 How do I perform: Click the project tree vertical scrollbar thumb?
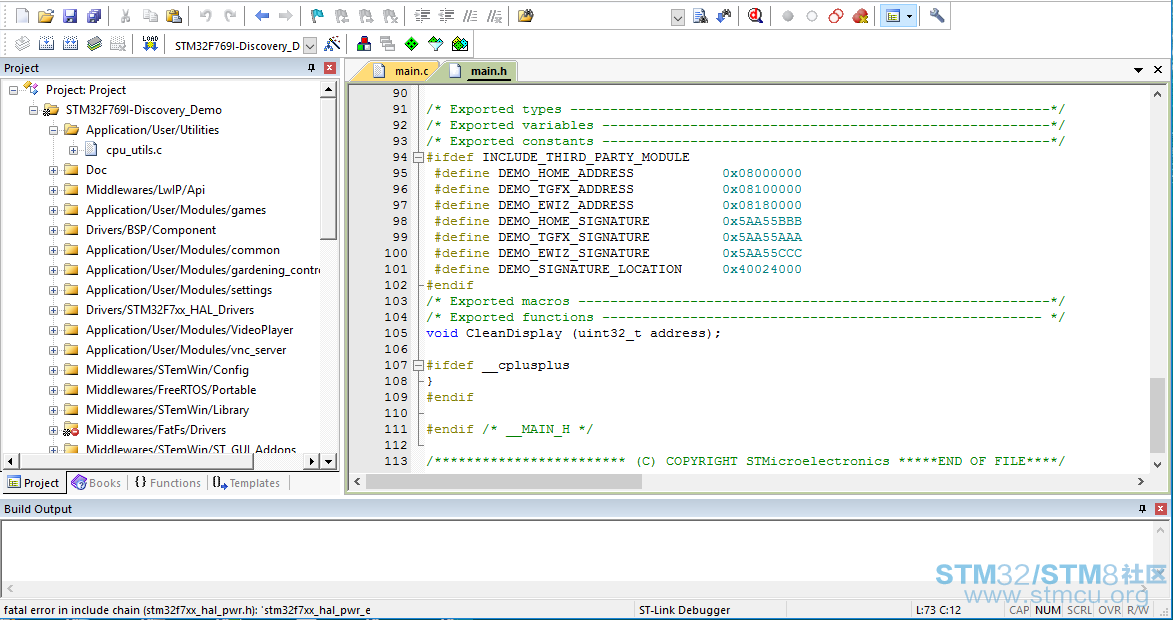pyautogui.click(x=328, y=169)
